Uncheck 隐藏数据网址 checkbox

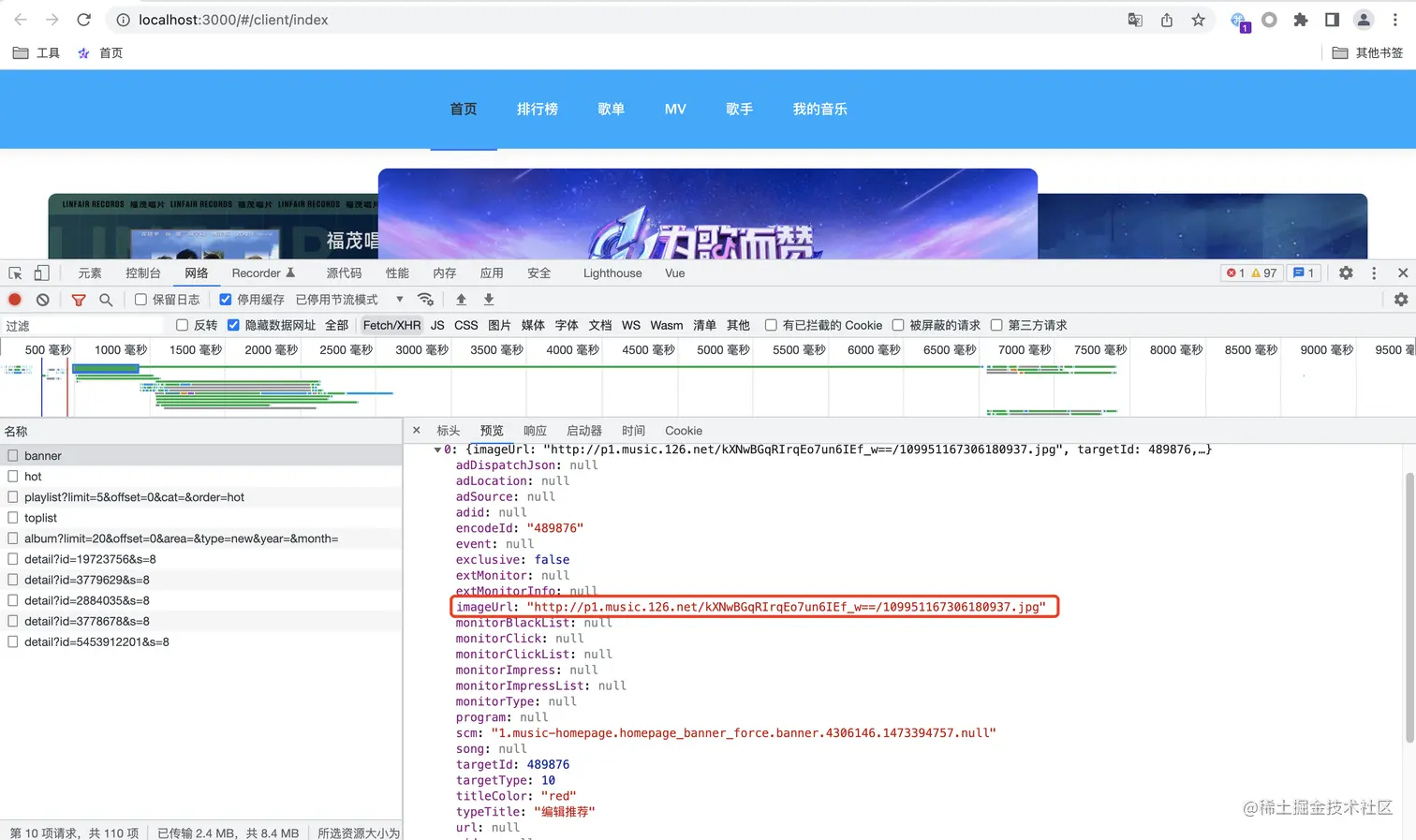[x=233, y=325]
